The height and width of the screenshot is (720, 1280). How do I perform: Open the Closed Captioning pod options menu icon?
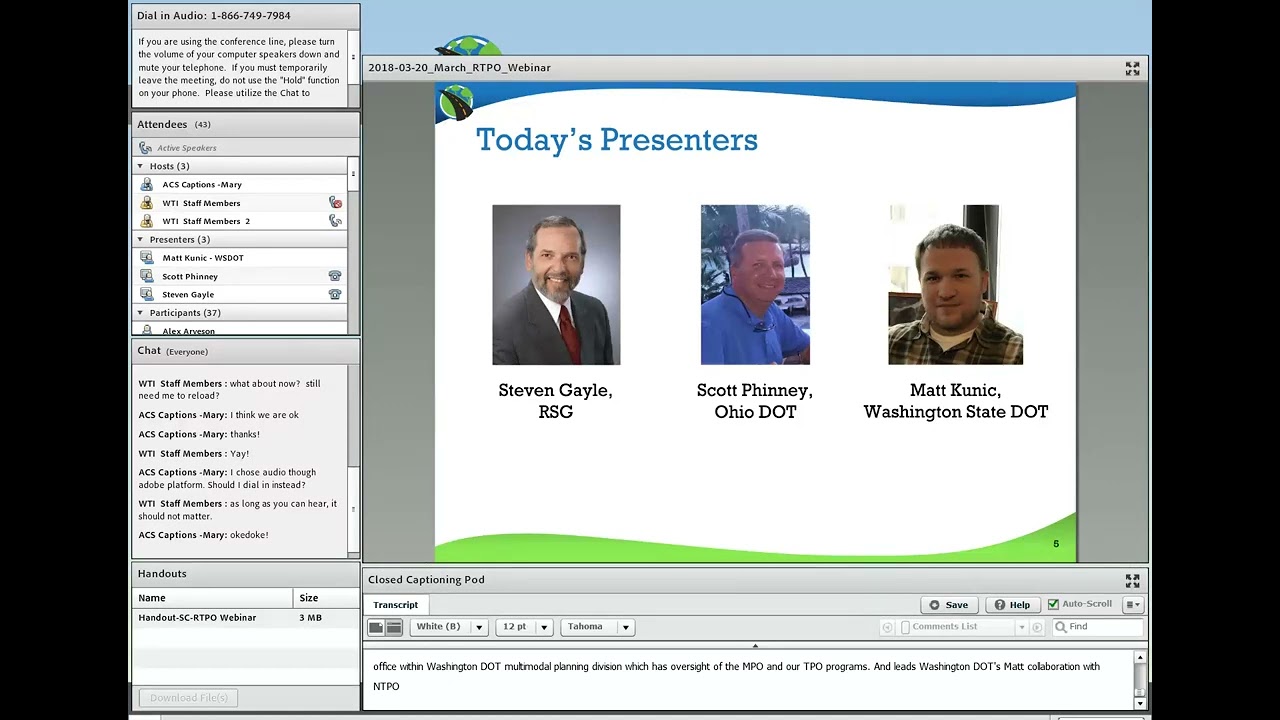point(1133,604)
